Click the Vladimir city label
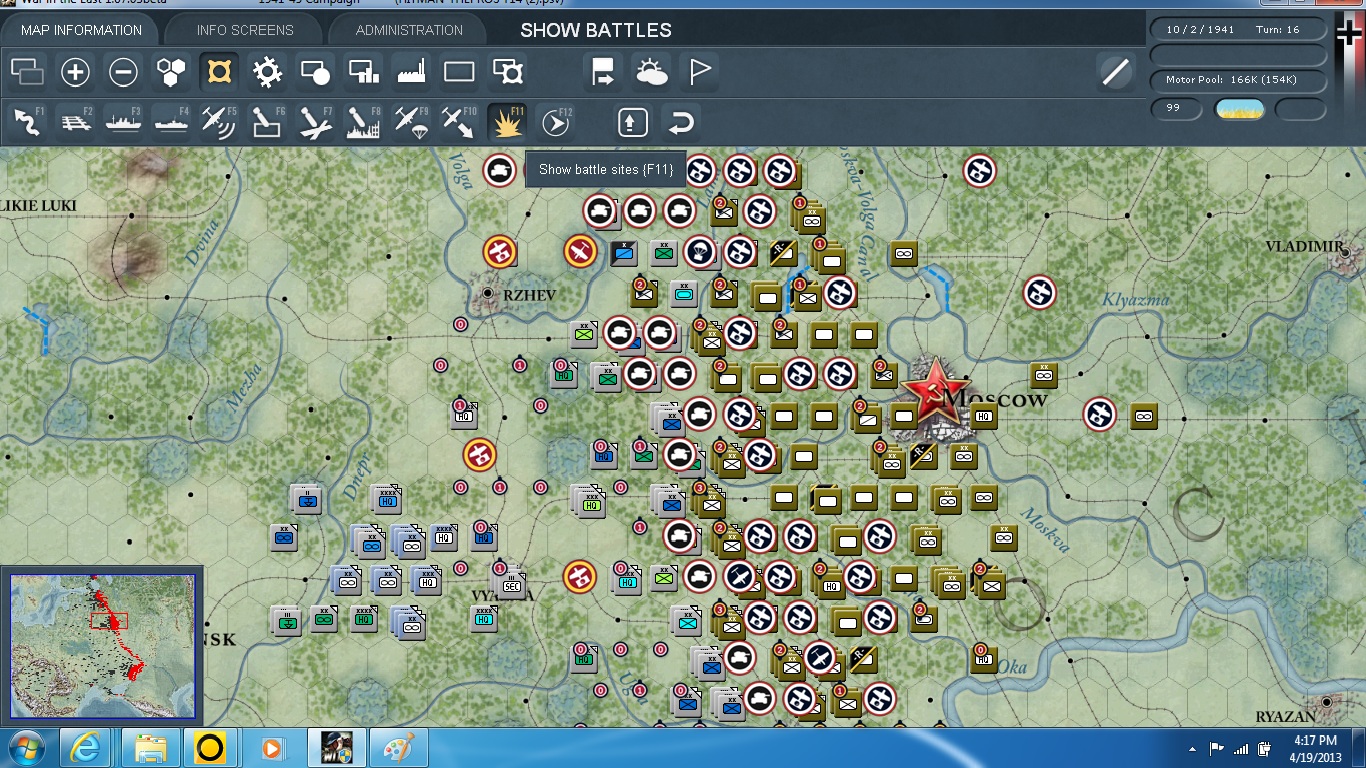The image size is (1366, 768). 1304,246
